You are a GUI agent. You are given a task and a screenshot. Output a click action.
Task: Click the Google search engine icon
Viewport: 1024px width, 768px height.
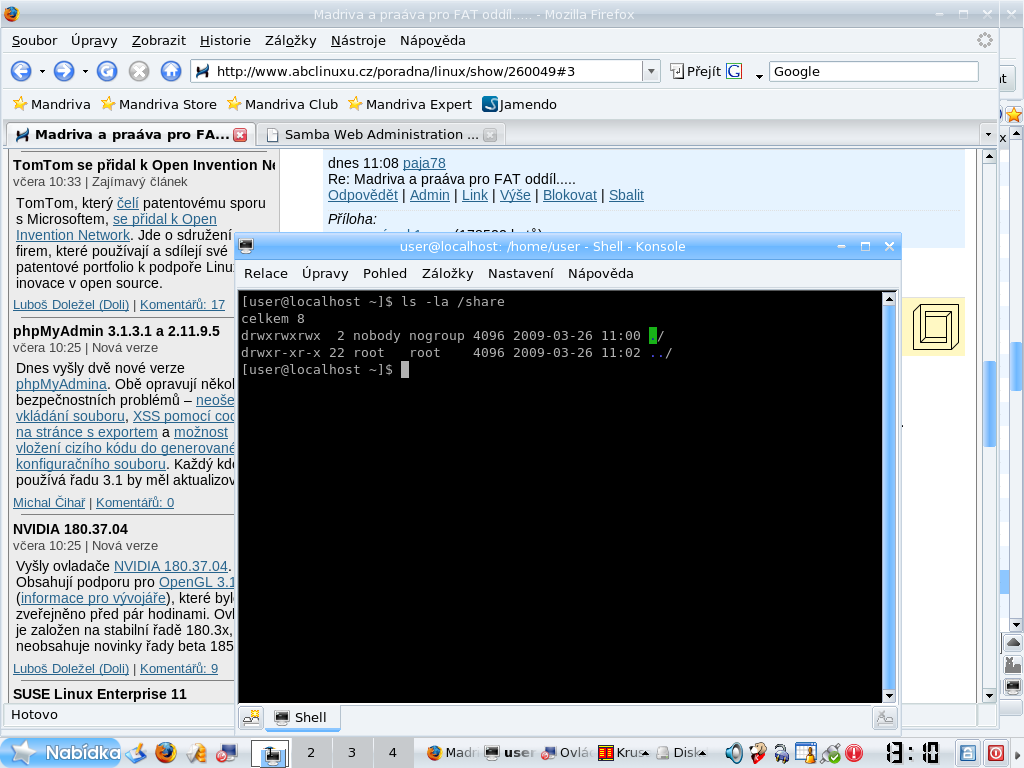tap(734, 71)
